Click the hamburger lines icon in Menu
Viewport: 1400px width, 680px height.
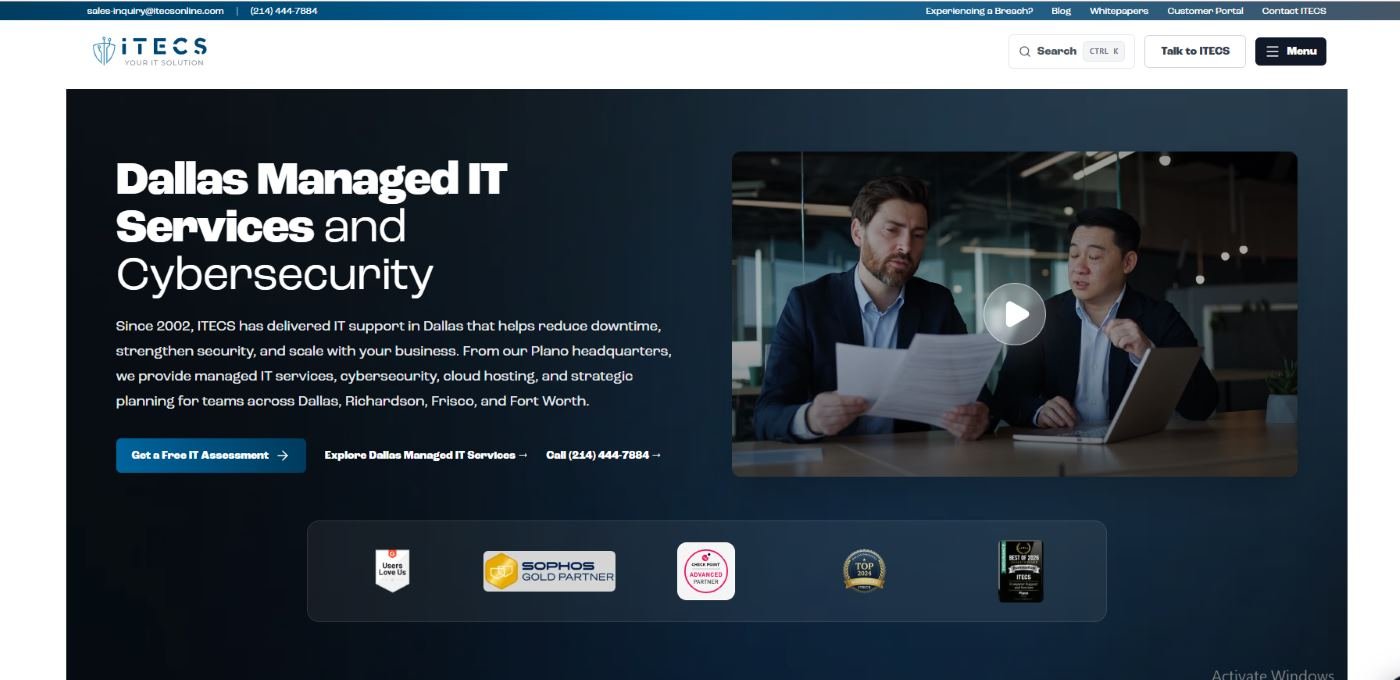point(1272,51)
